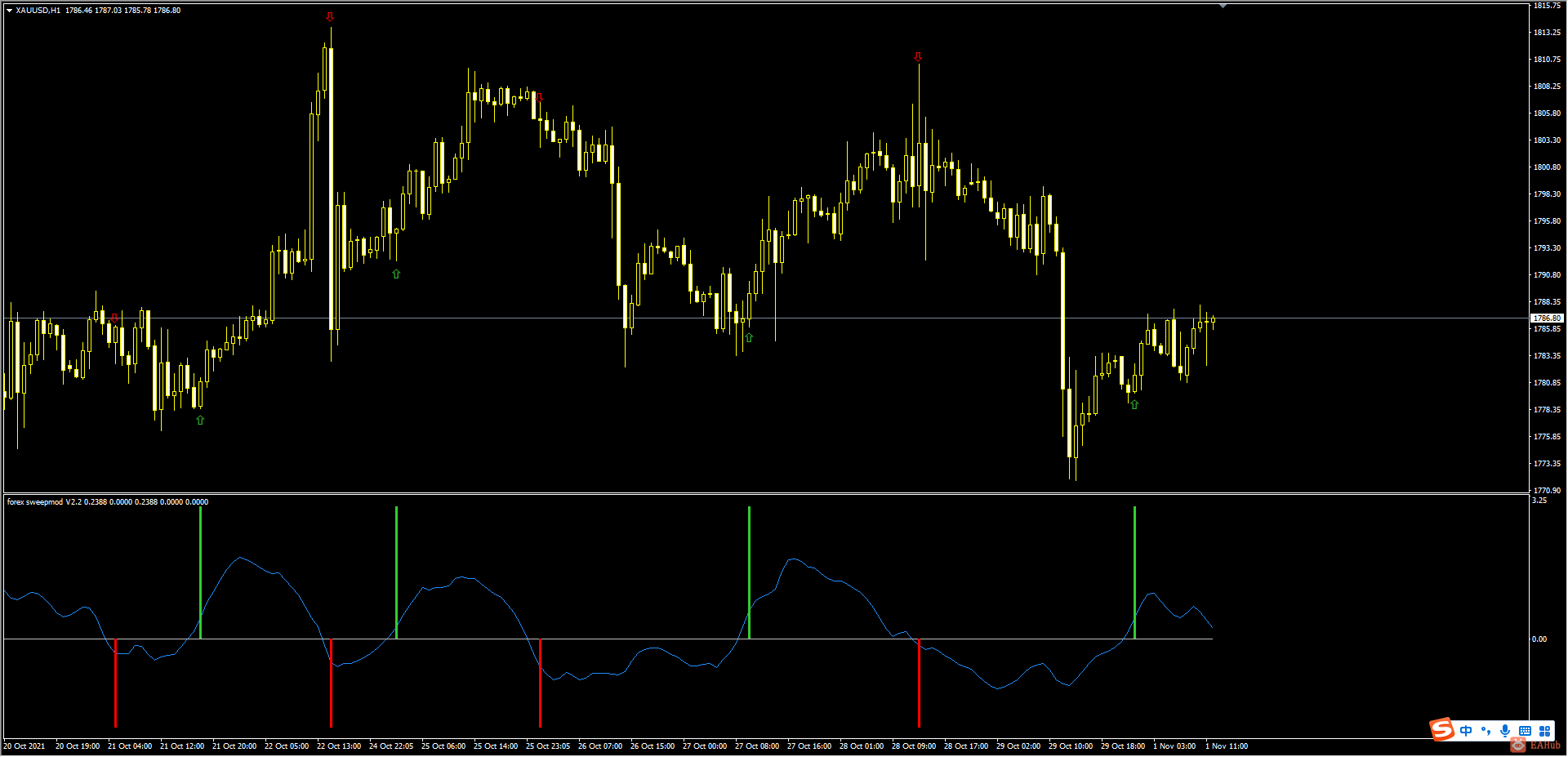
Task: Click the '28 Oct 09:00' time axis label
Action: [914, 746]
